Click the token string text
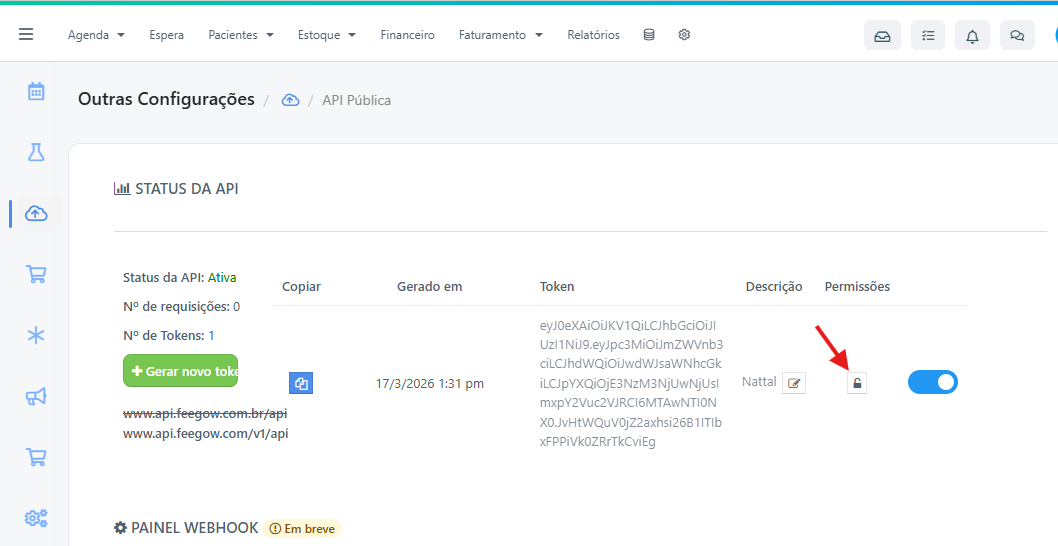Image resolution: width=1058 pixels, height=546 pixels. tap(631, 383)
